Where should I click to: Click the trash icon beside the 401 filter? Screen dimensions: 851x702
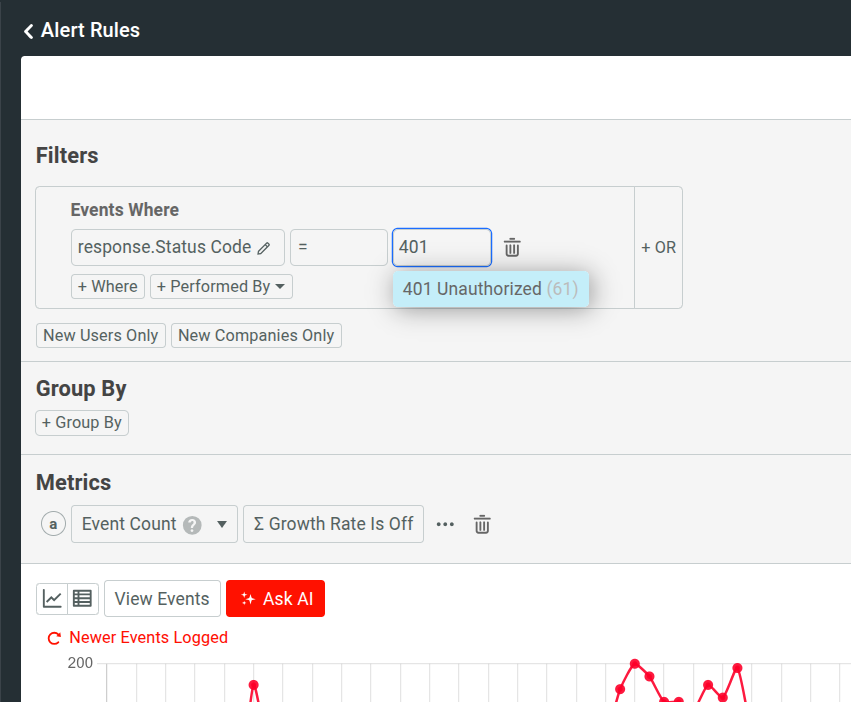pos(512,247)
